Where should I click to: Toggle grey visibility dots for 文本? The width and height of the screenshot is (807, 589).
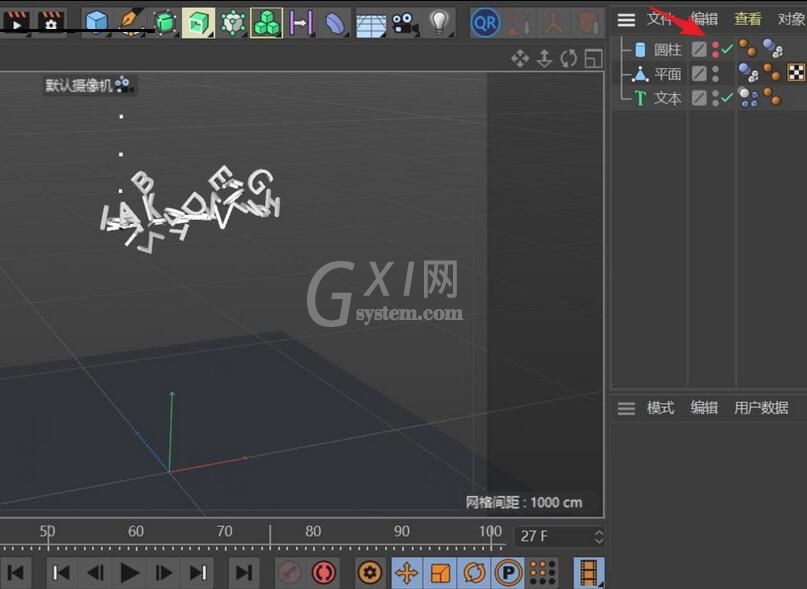tap(715, 98)
